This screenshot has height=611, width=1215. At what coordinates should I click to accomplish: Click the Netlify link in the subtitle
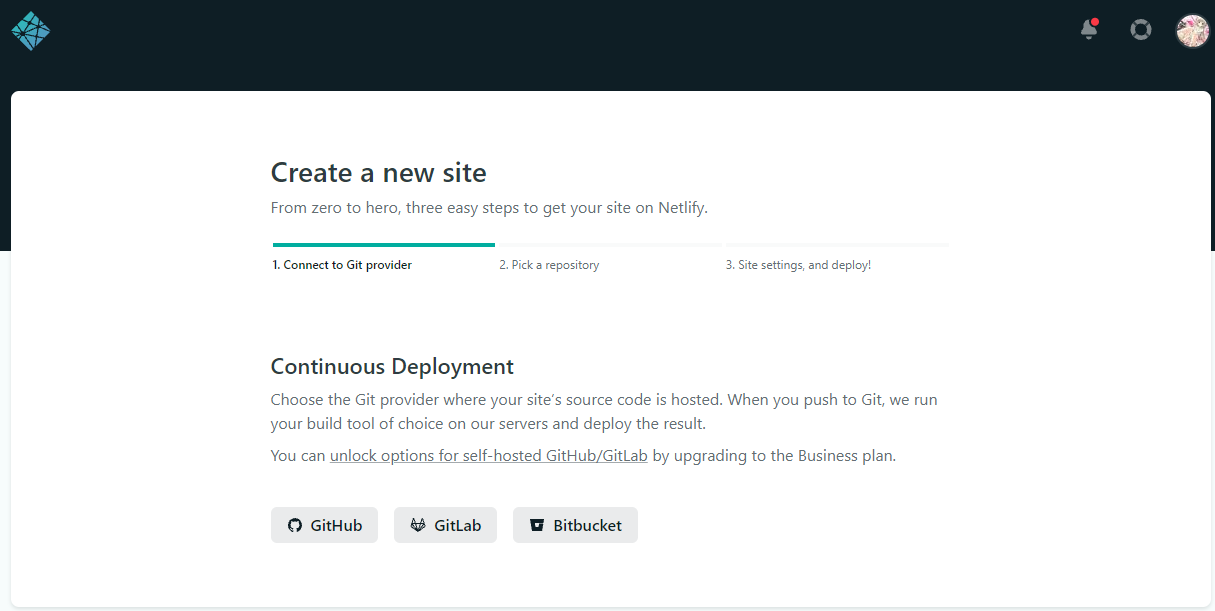tap(681, 207)
